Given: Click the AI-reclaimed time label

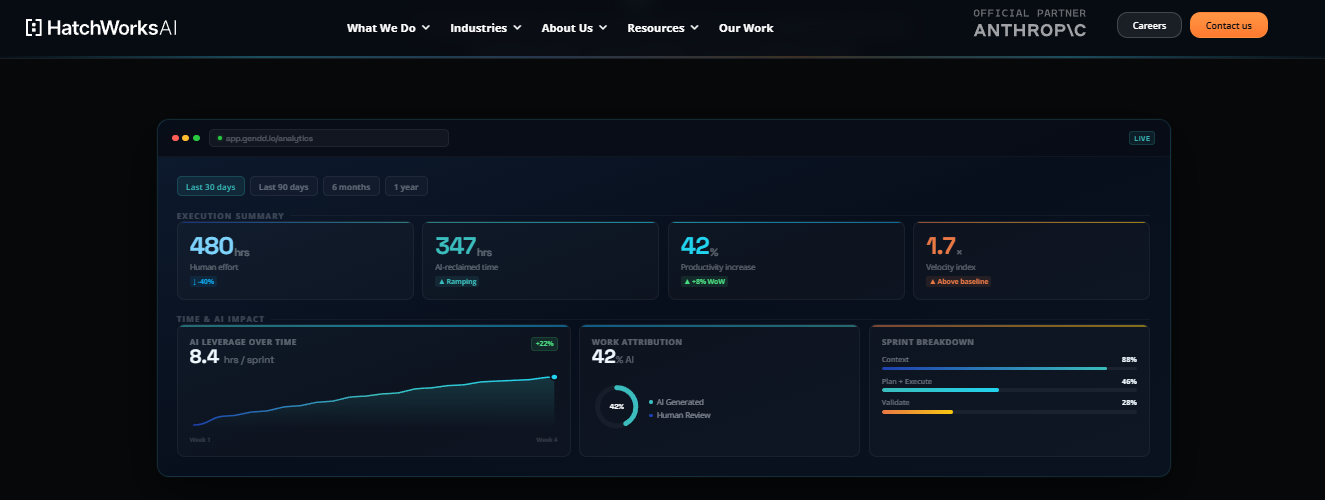Looking at the screenshot, I should click(466, 267).
